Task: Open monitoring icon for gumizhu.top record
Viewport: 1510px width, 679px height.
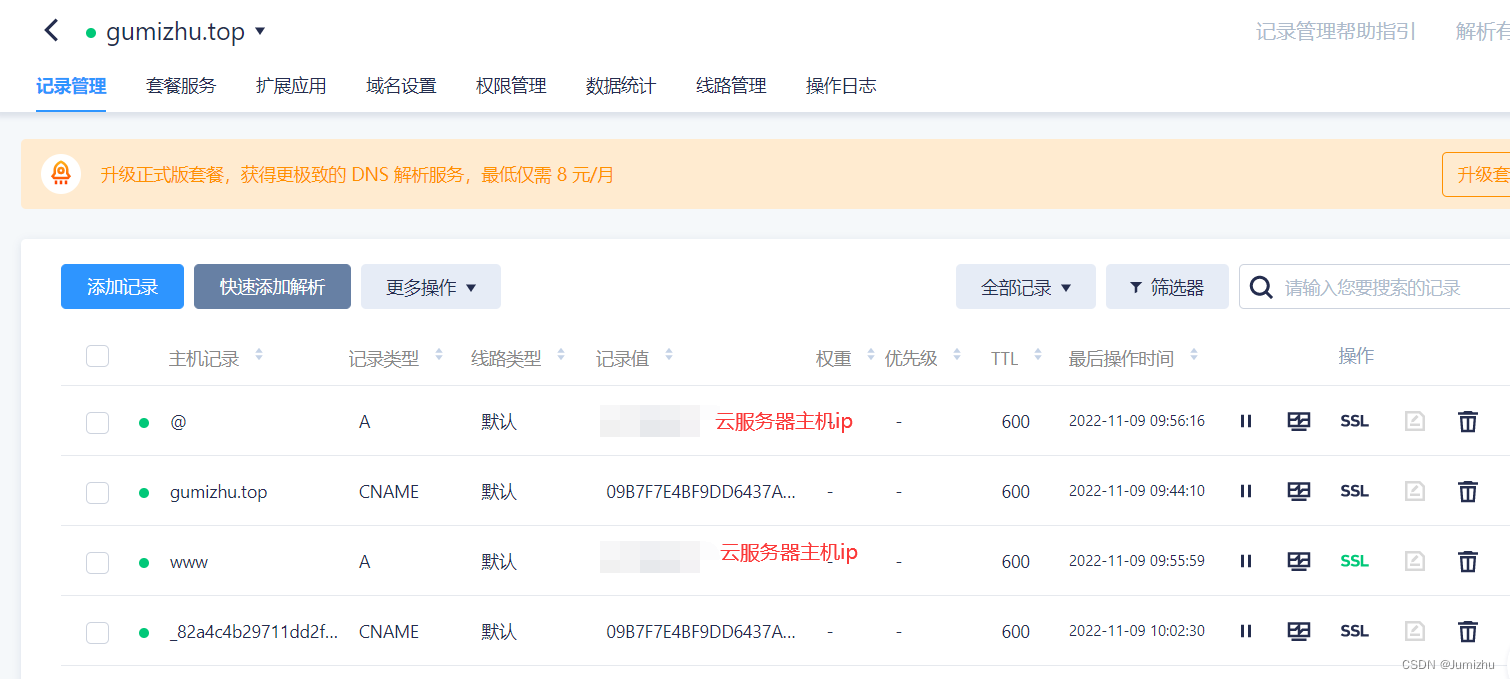Action: coord(1299,491)
